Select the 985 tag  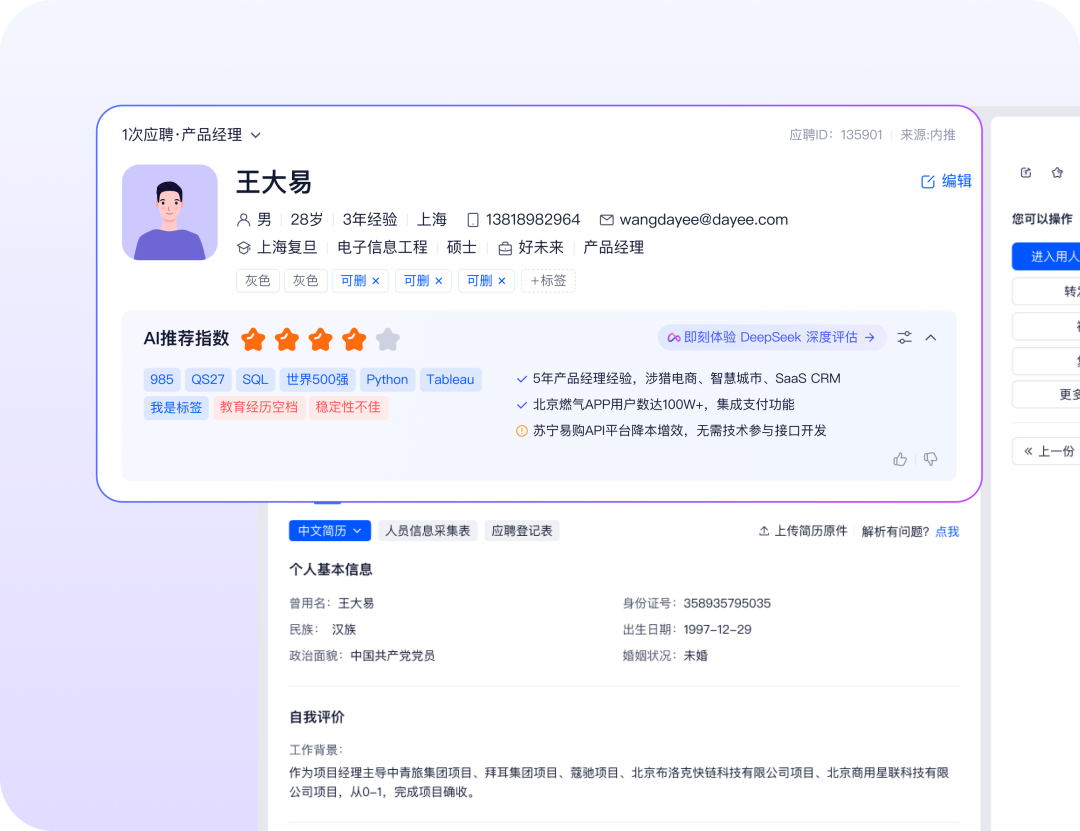click(x=162, y=380)
